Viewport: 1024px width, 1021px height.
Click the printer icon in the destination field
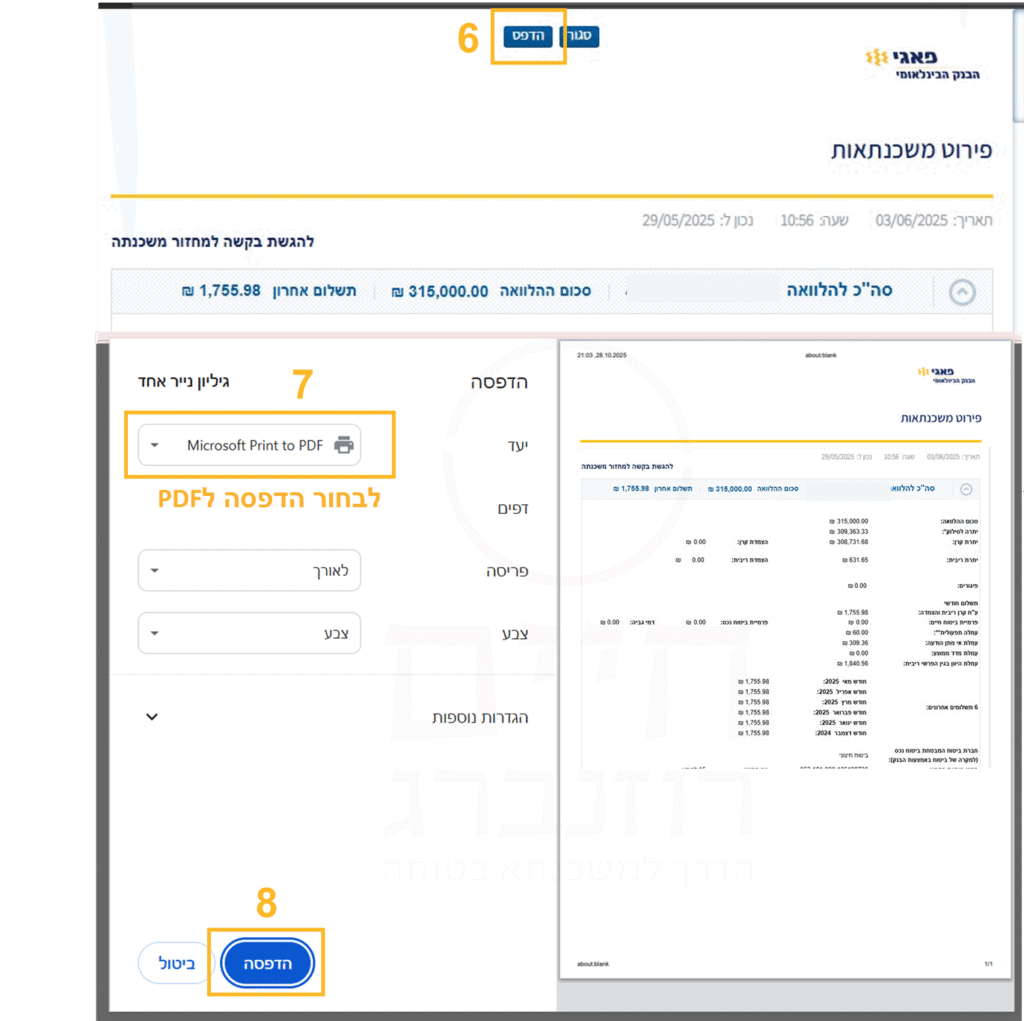pos(344,445)
